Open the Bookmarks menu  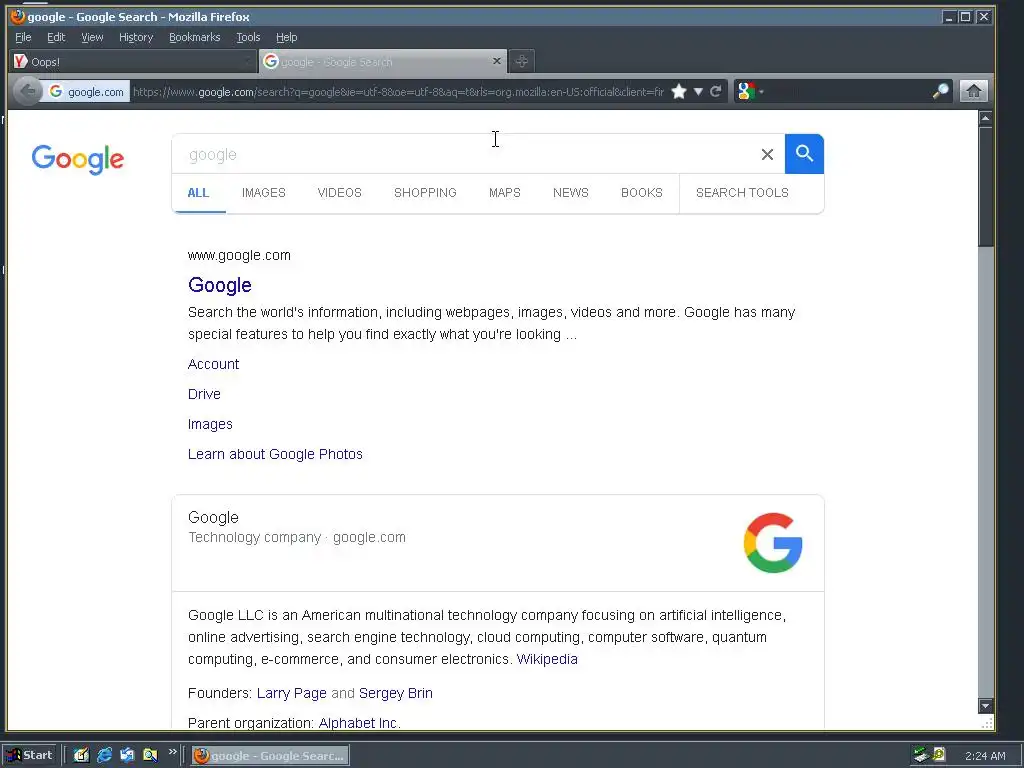click(x=195, y=37)
